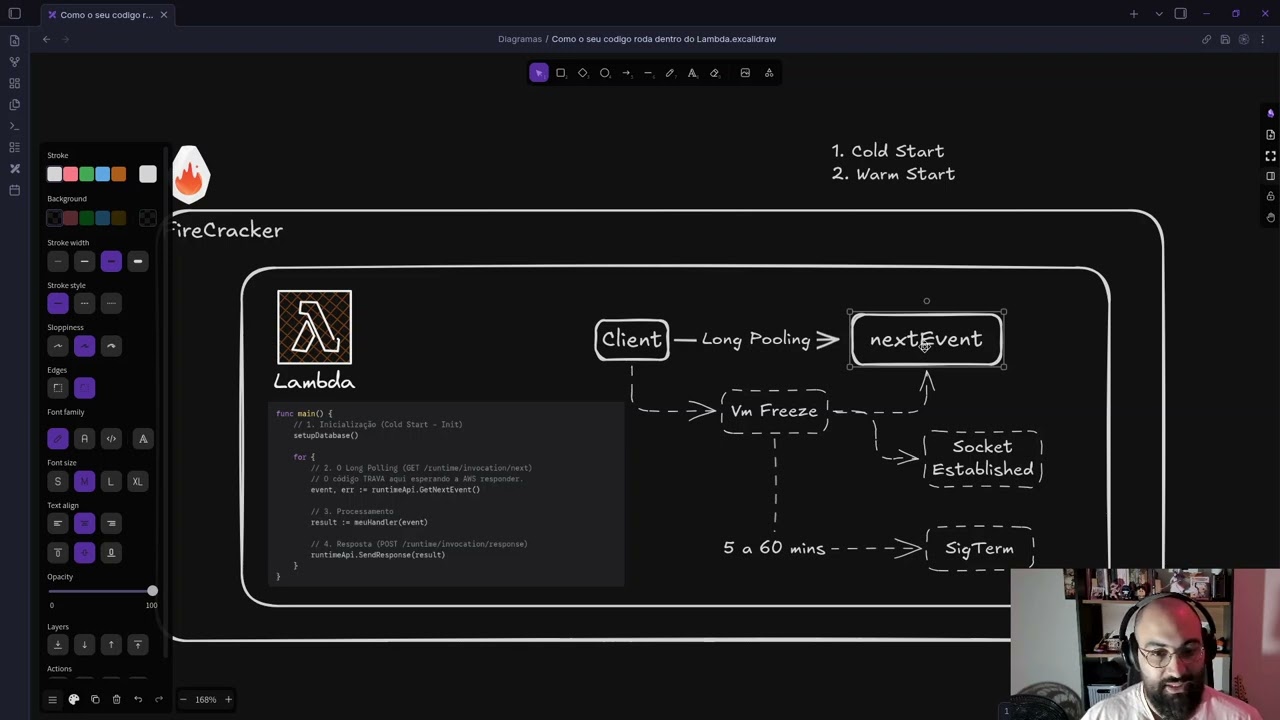The height and width of the screenshot is (720, 1280).
Task: Zoom in with the plus button
Action: [x=228, y=699]
